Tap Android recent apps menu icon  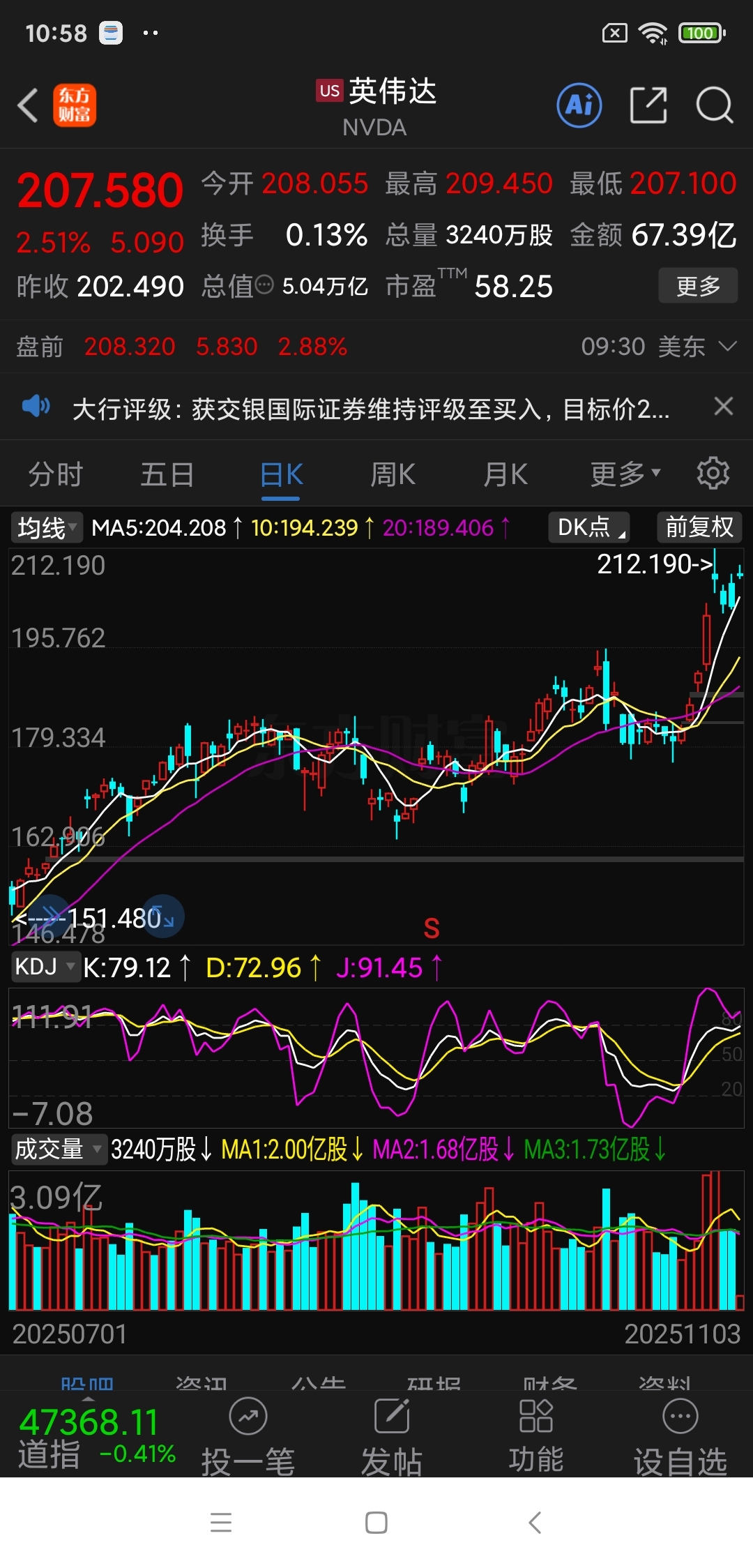tap(221, 1523)
